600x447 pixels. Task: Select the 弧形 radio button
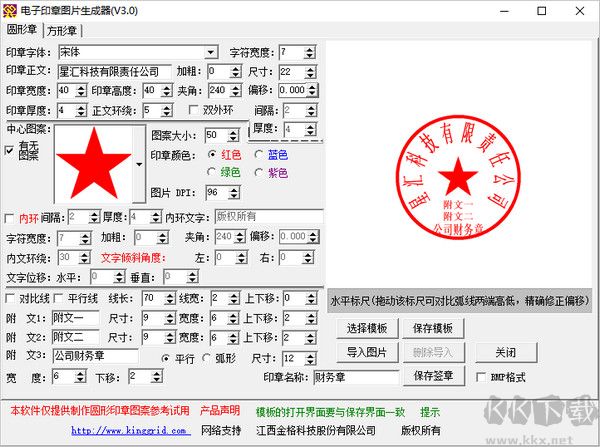207,357
